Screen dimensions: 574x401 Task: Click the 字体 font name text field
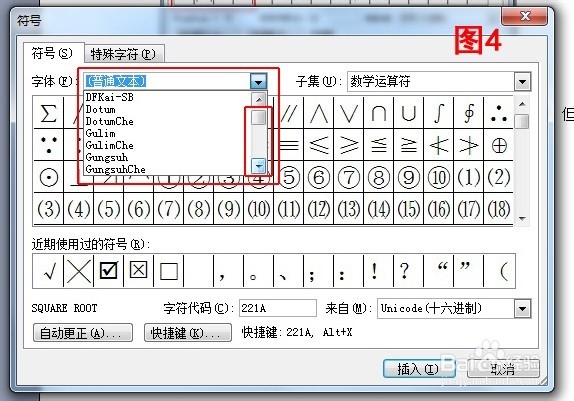pyautogui.click(x=167, y=81)
